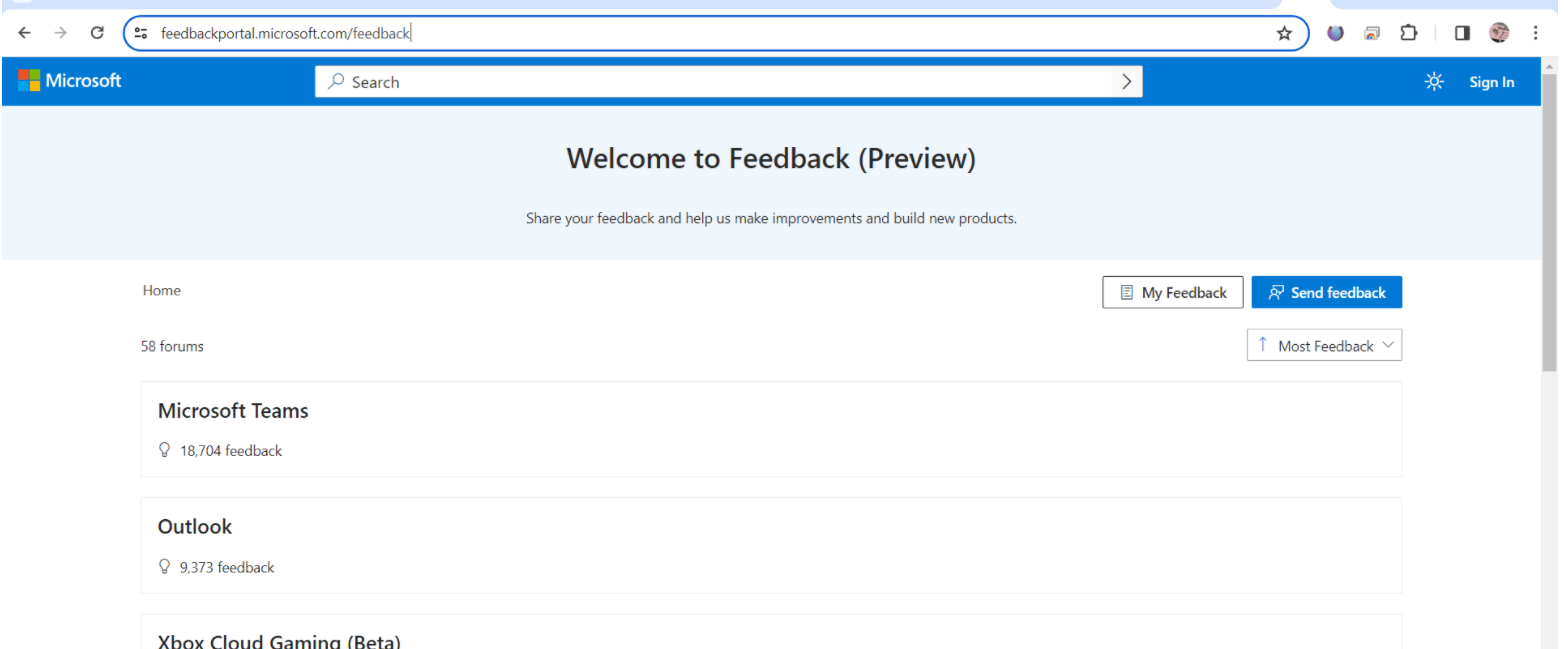Viewport: 1565px width, 649px height.
Task: Click the Send feedback button
Action: pos(1327,292)
